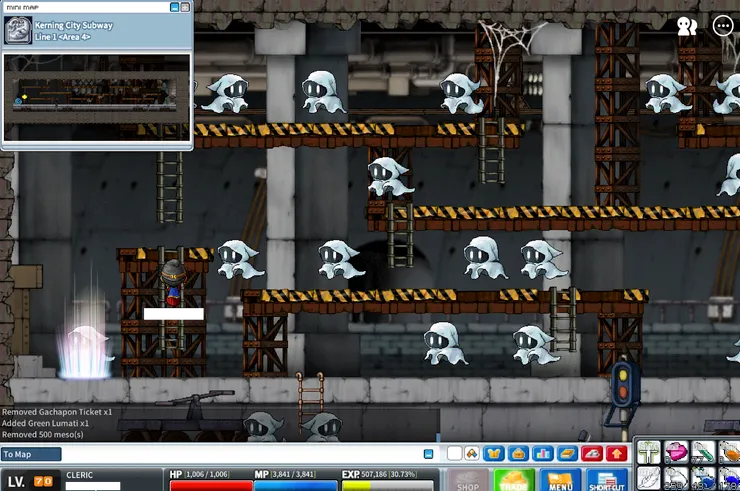Viewport: 740px width, 491px height.
Task: Minimize the Mini Map panel
Action: click(174, 7)
